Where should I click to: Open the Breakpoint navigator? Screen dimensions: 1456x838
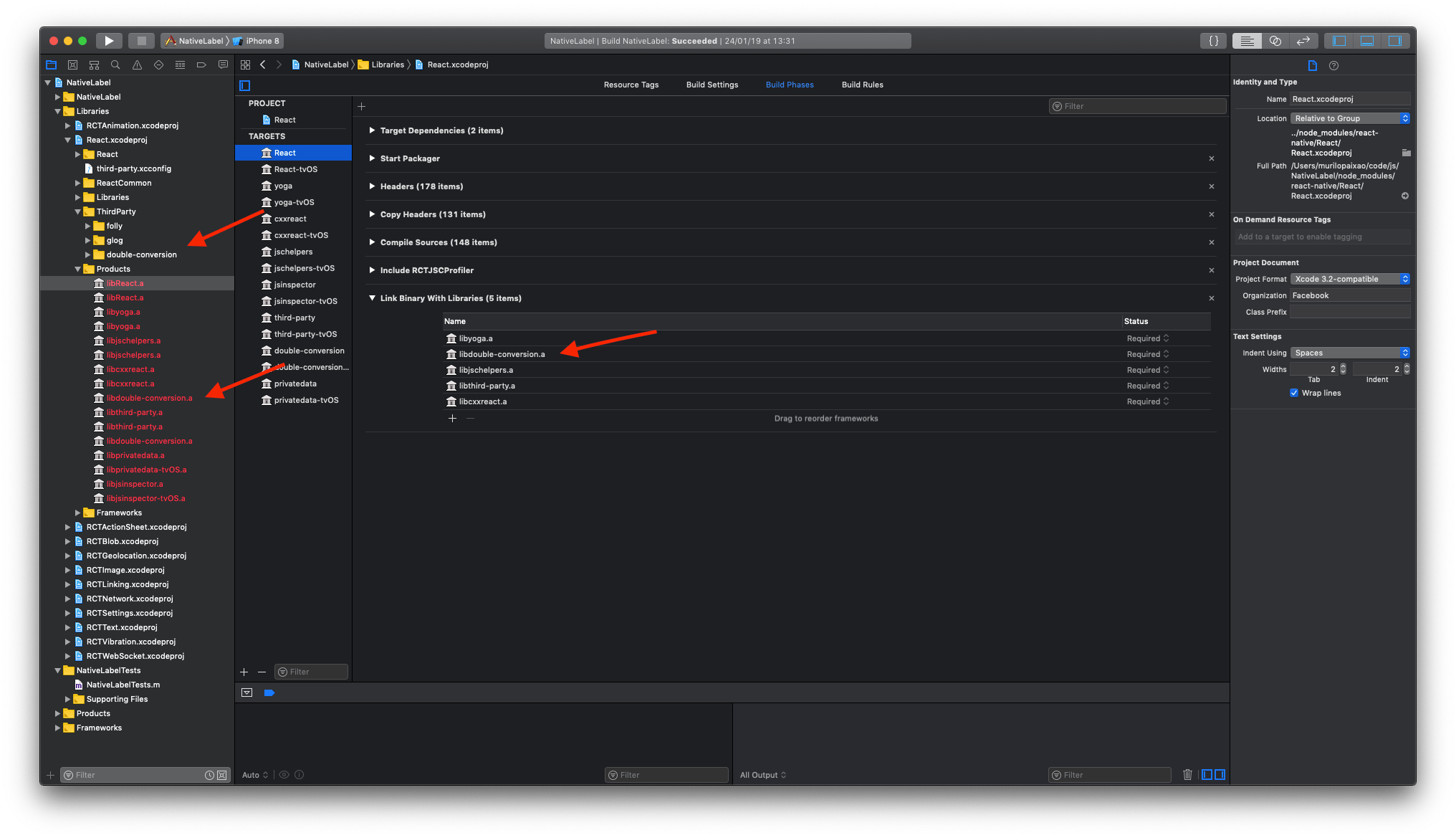[201, 65]
